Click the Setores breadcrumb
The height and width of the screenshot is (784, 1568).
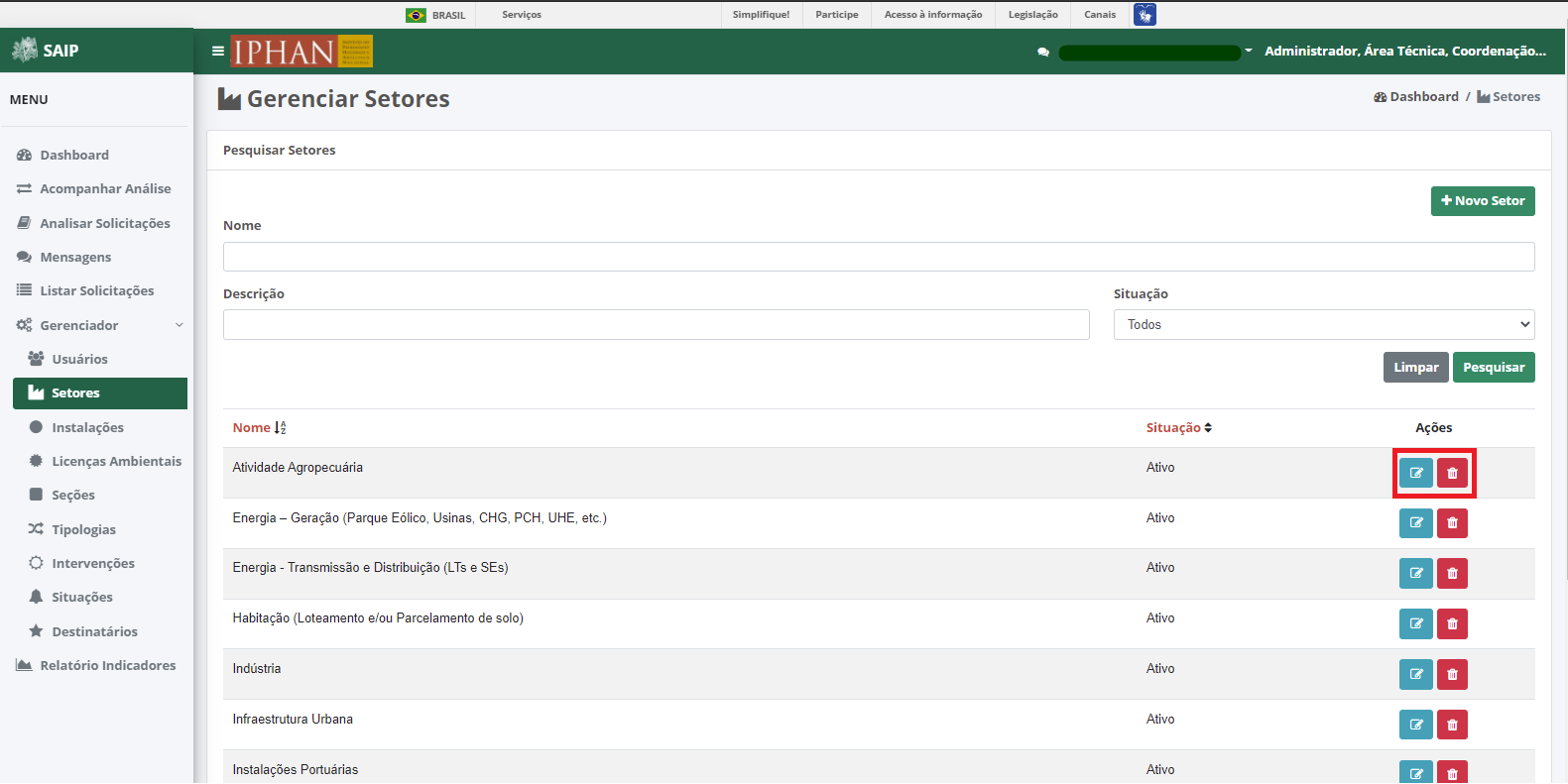coord(1508,96)
